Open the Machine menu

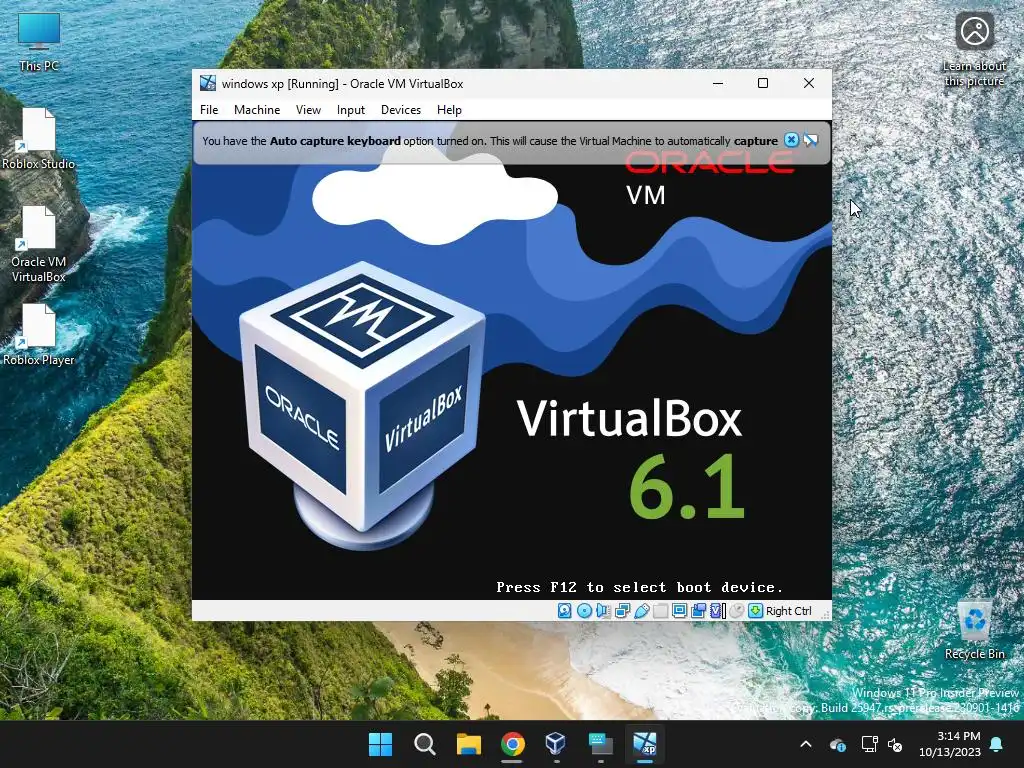(x=257, y=110)
